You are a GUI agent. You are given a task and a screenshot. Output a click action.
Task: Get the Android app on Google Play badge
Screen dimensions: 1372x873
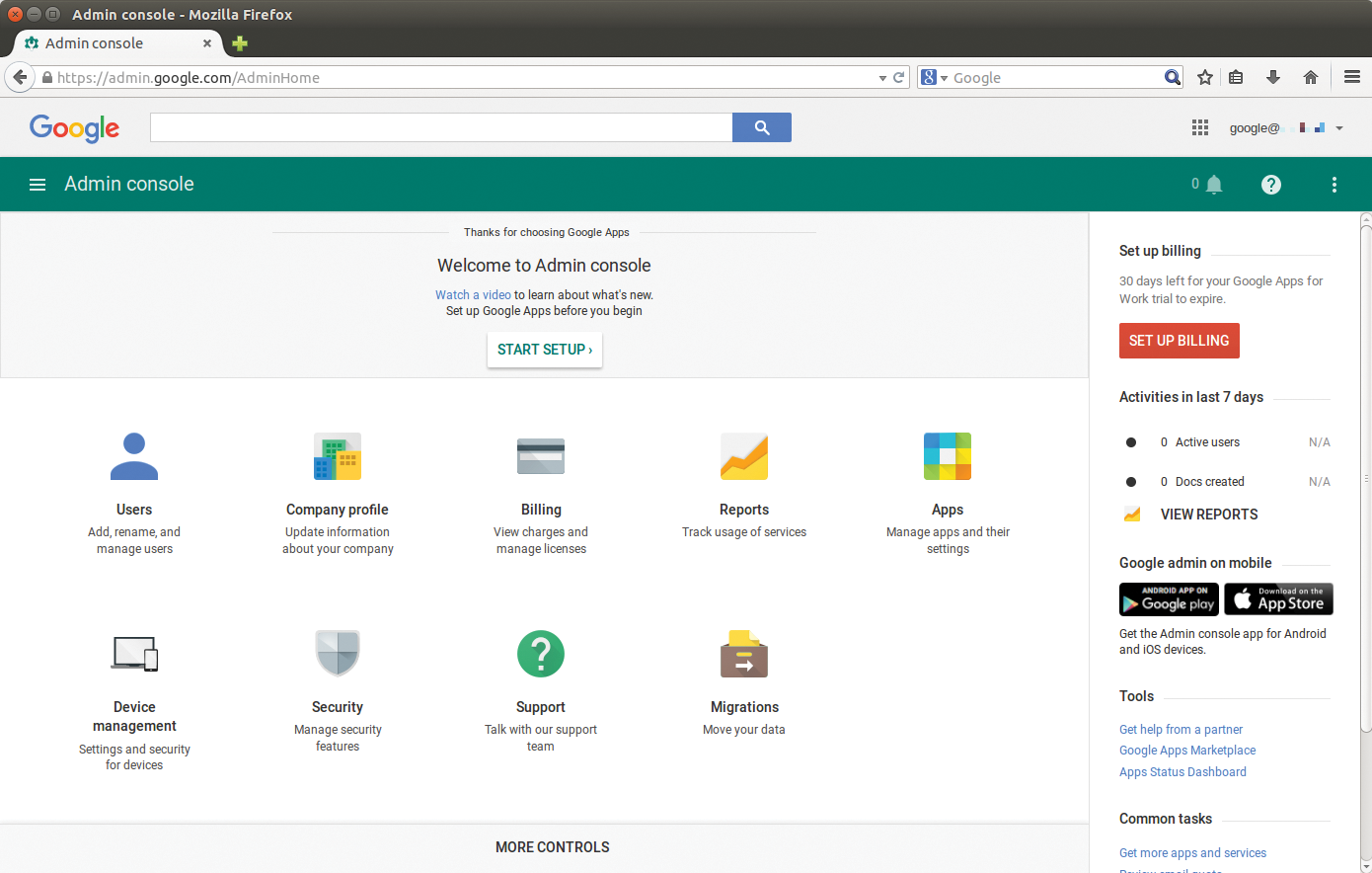[x=1169, y=599]
